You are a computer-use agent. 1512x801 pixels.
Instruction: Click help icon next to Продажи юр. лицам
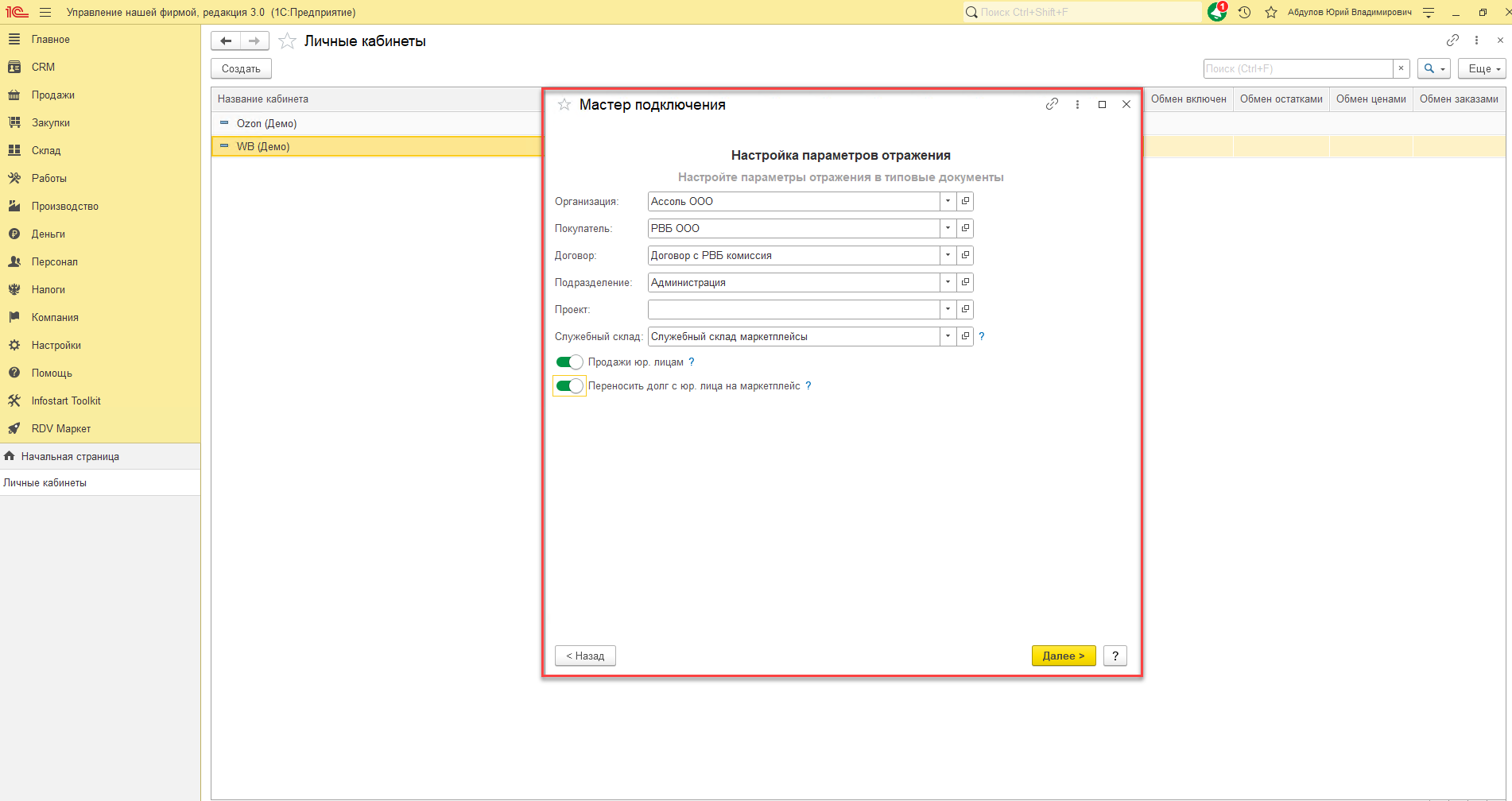coord(692,362)
